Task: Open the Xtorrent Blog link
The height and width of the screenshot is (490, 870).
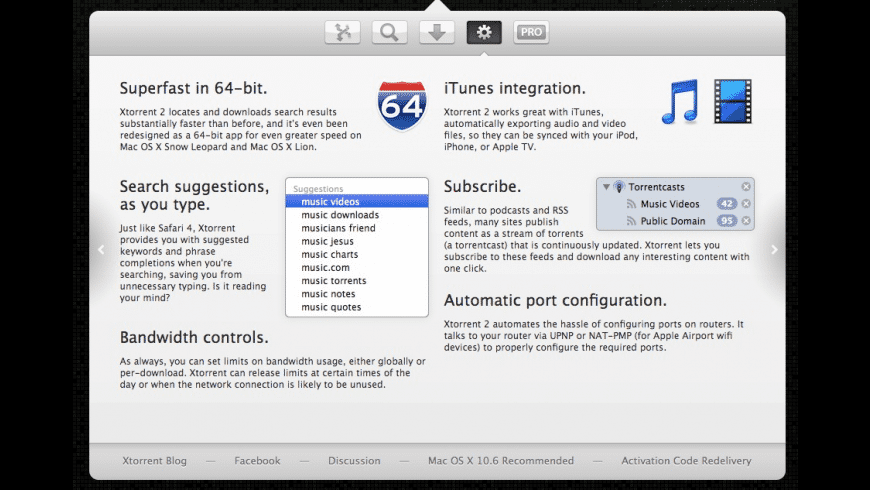Action: point(152,461)
